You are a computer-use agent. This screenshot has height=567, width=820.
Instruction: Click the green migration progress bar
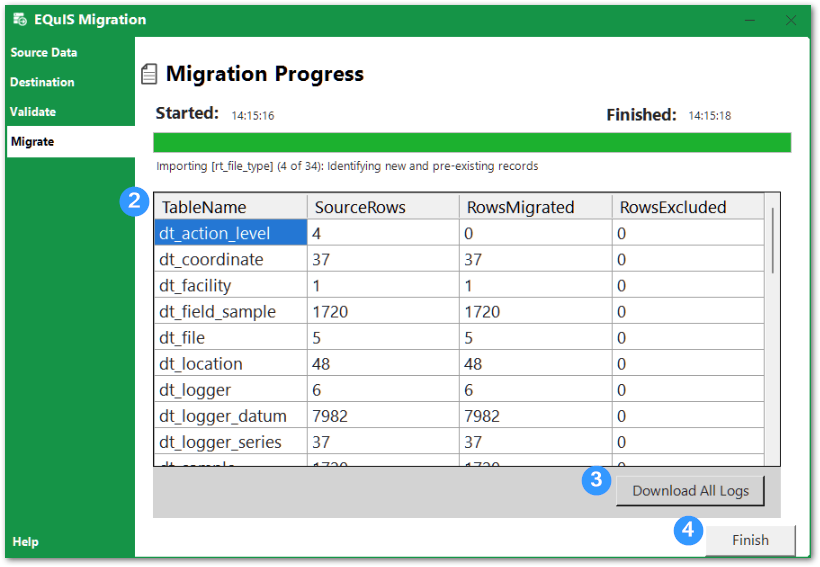click(472, 142)
